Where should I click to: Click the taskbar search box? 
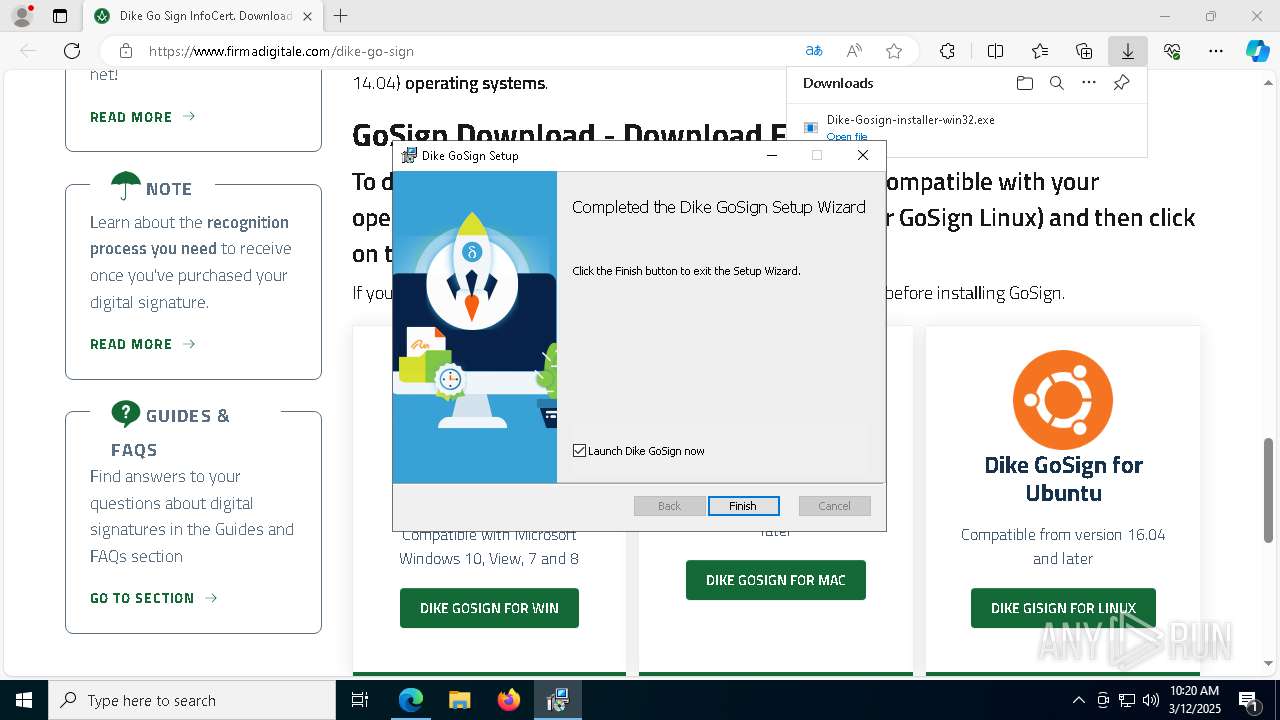[192, 700]
